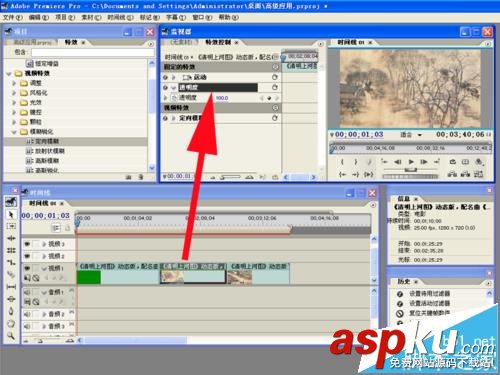Image resolution: width=500 pixels, height=375 pixels.
Task: Step back one frame in monitor
Action: 398,162
